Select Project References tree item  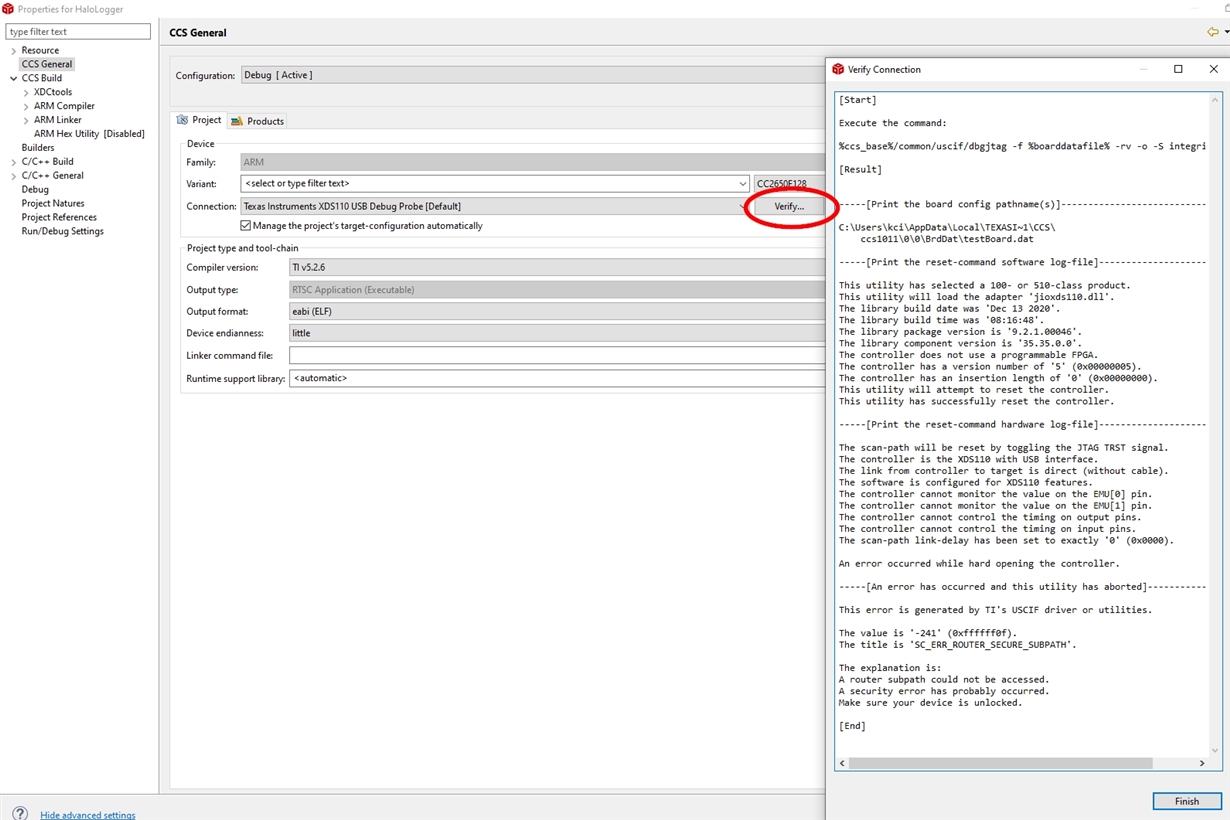[59, 217]
